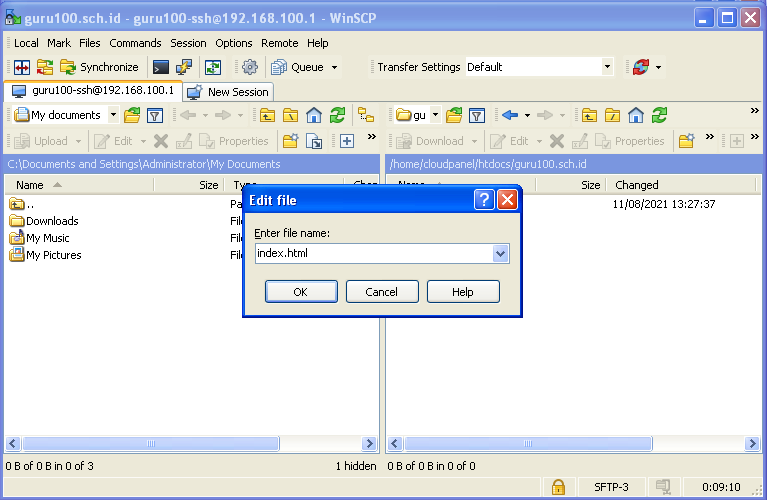
Task: Open remote home directory icon
Action: tap(635, 115)
